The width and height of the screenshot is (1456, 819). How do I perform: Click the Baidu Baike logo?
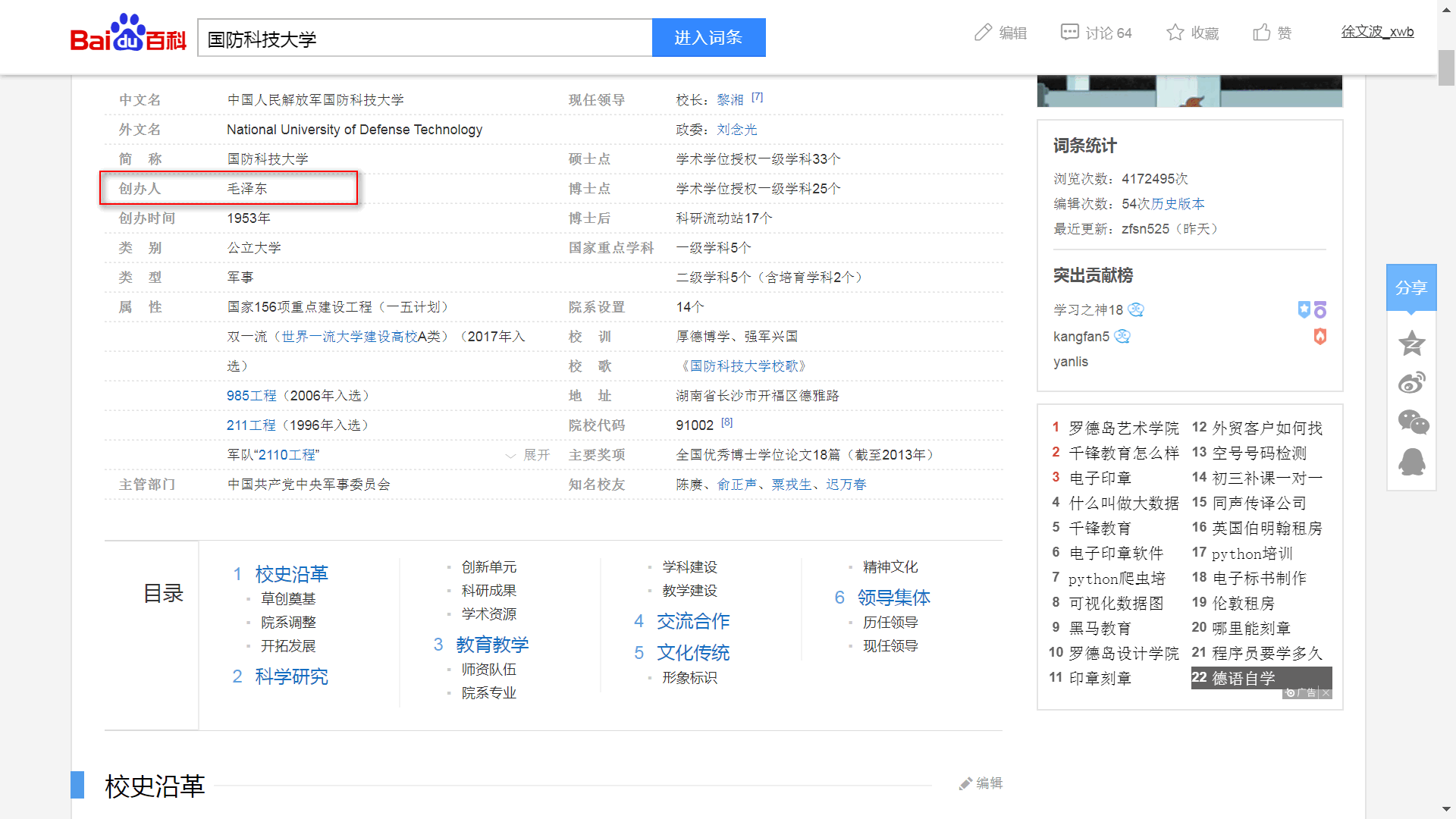127,34
